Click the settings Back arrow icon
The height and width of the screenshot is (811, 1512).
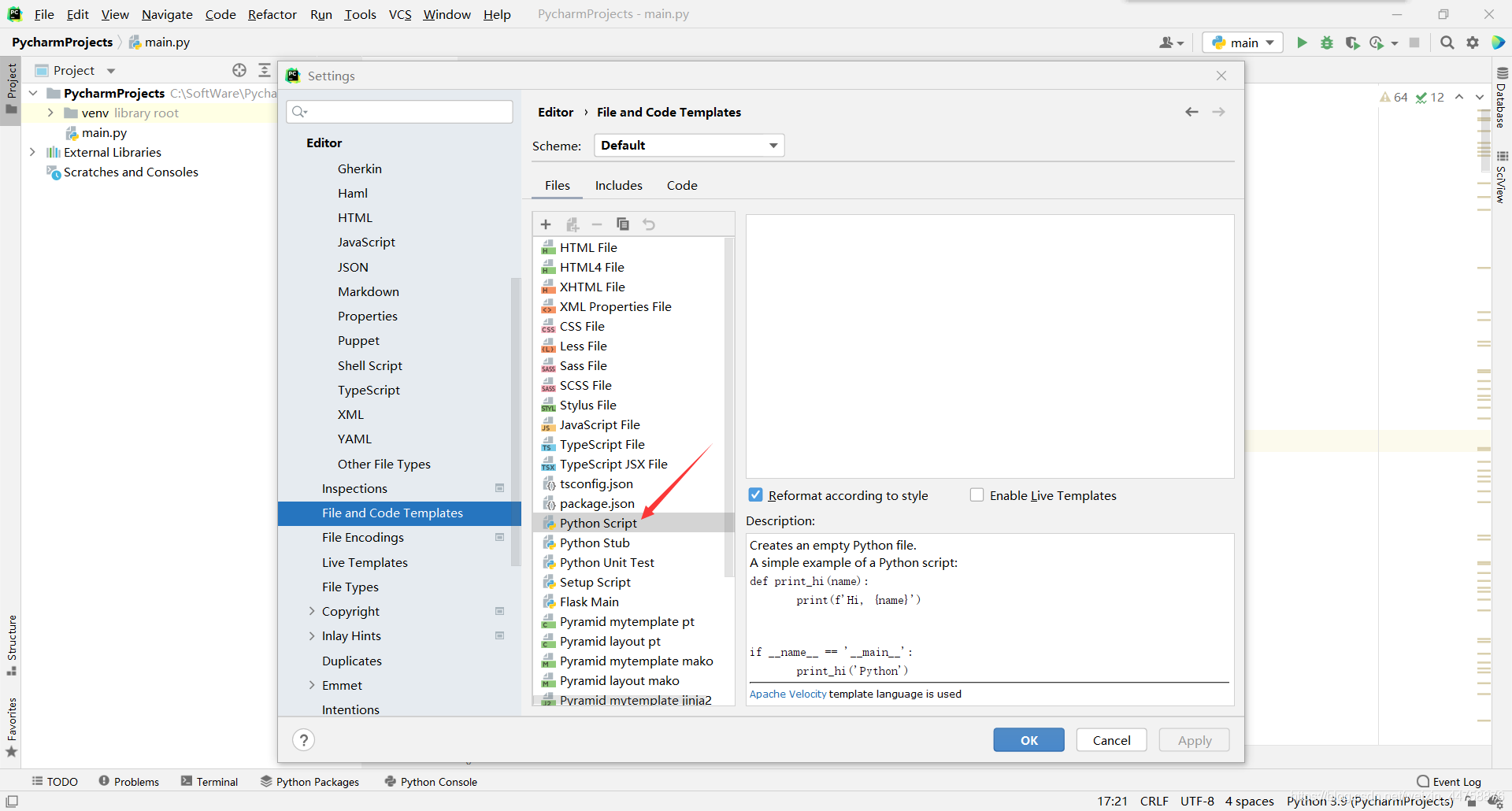coord(1191,112)
